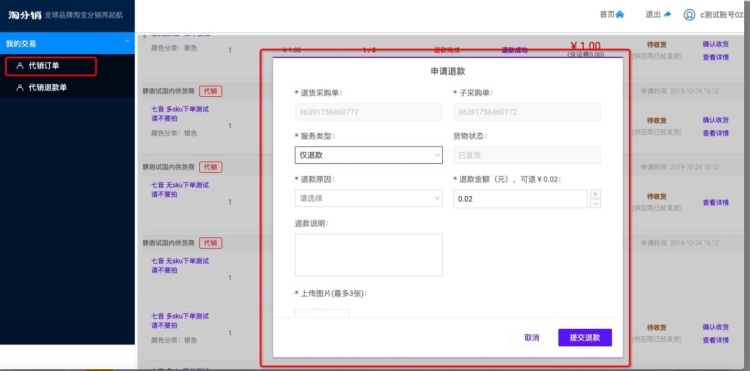Click the disabled 退货采购单 field
750x371 pixels.
368,112
